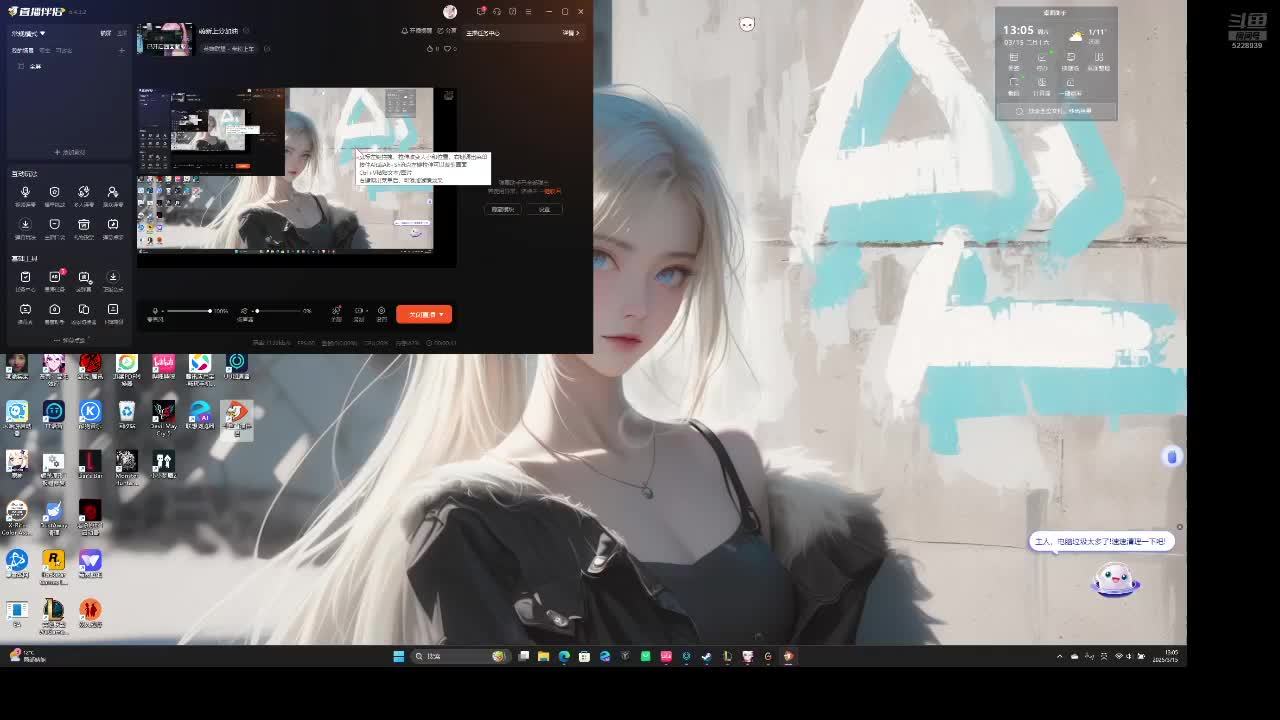Open the hamburger main menu in the title bar

pyautogui.click(x=528, y=11)
